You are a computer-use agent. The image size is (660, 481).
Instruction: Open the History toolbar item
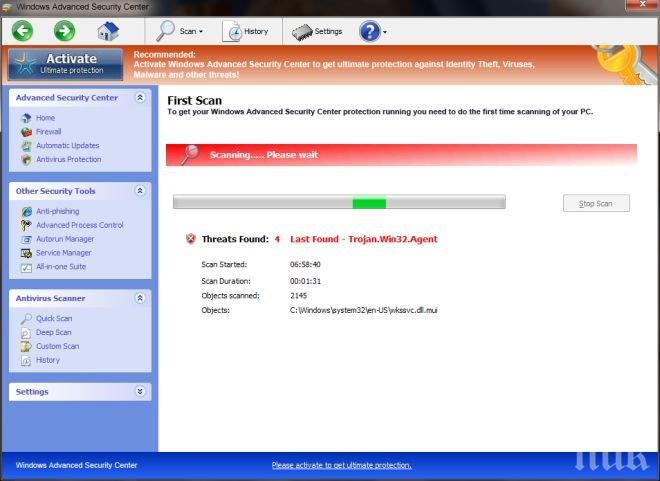(246, 31)
